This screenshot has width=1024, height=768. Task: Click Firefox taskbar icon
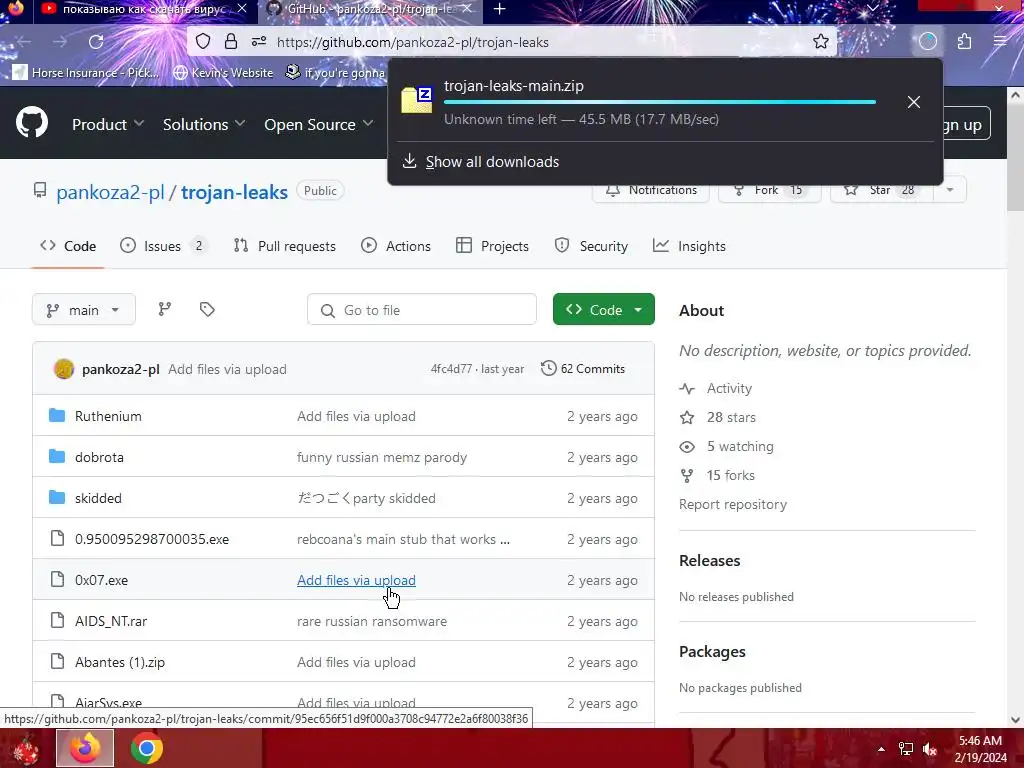(85, 748)
